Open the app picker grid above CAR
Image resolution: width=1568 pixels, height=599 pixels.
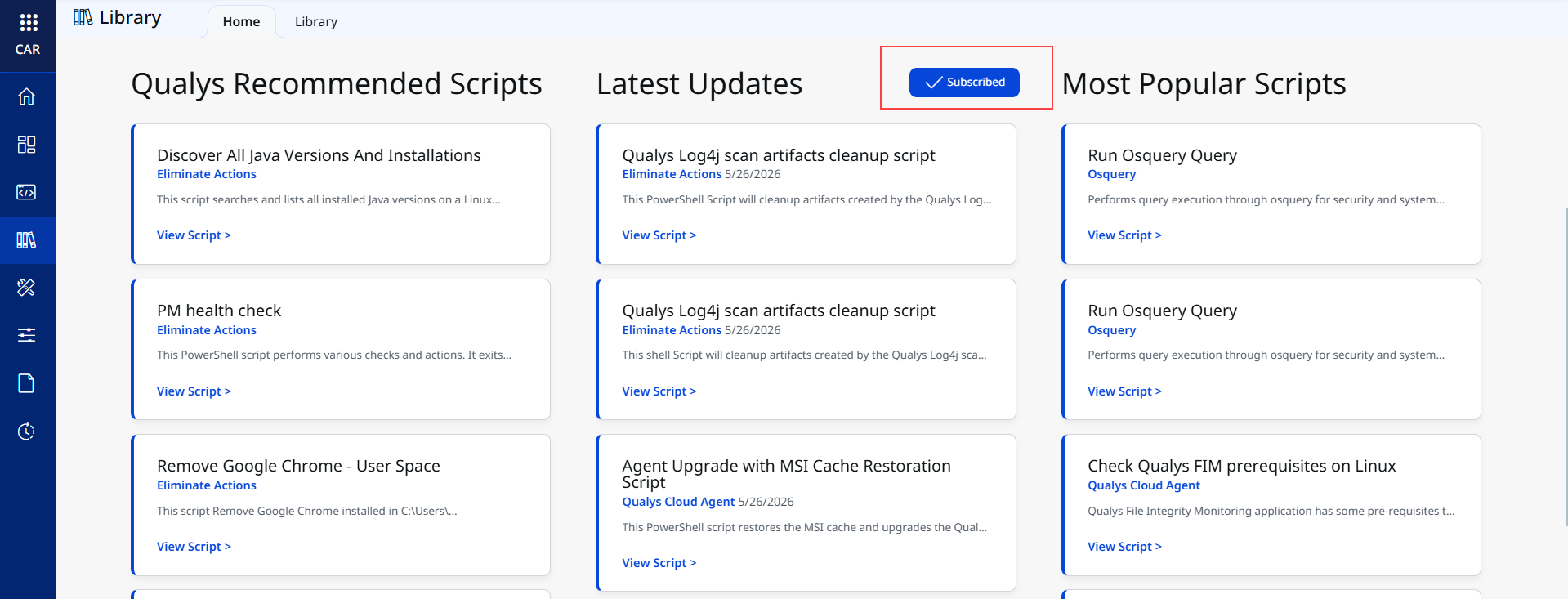pyautogui.click(x=28, y=22)
